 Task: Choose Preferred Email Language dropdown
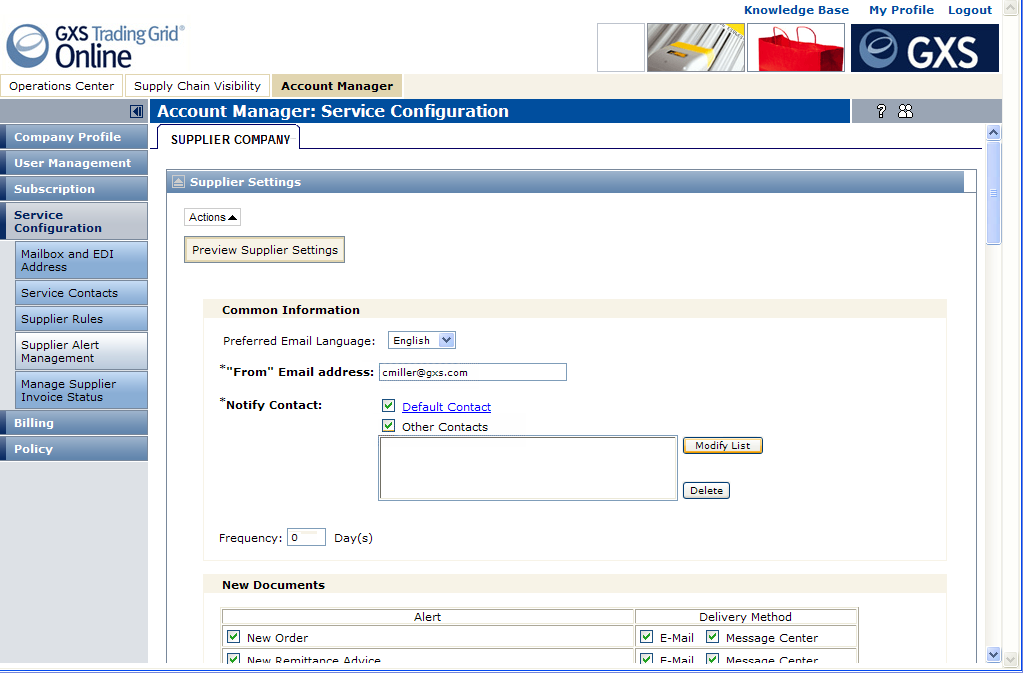pos(421,340)
